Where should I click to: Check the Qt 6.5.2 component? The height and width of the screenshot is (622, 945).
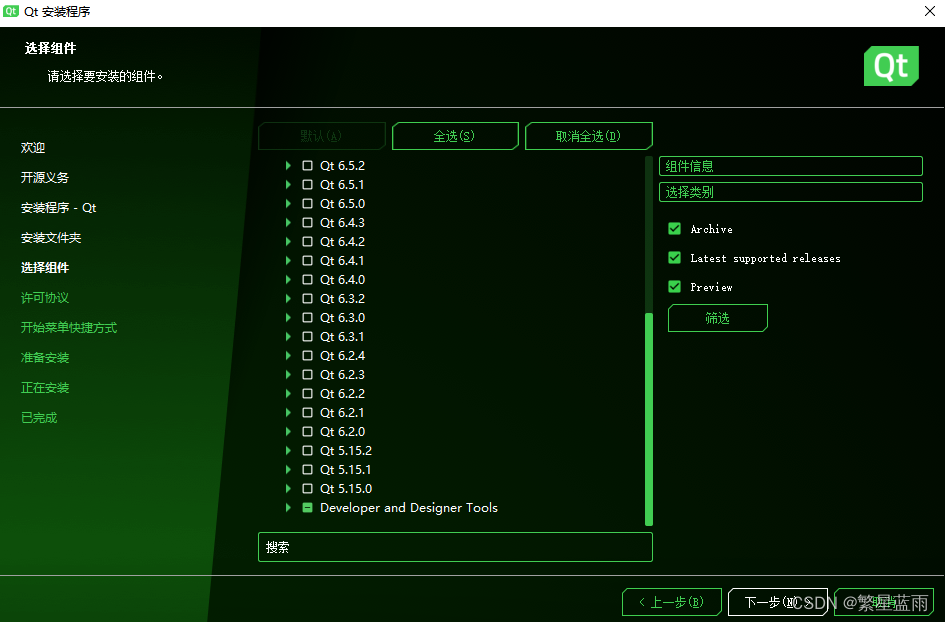tap(305, 165)
